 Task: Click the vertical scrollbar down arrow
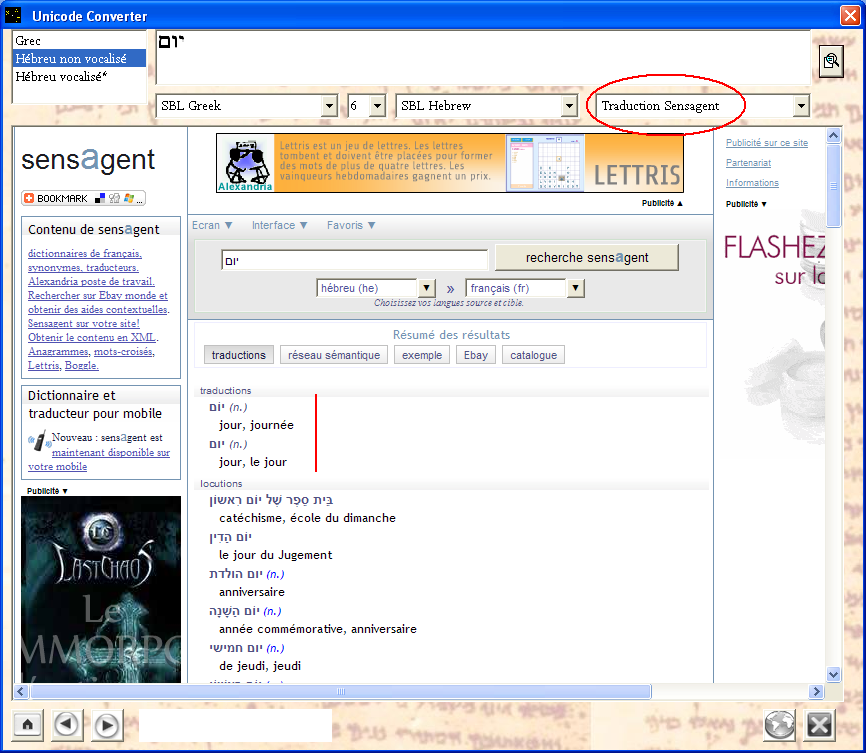pos(833,674)
